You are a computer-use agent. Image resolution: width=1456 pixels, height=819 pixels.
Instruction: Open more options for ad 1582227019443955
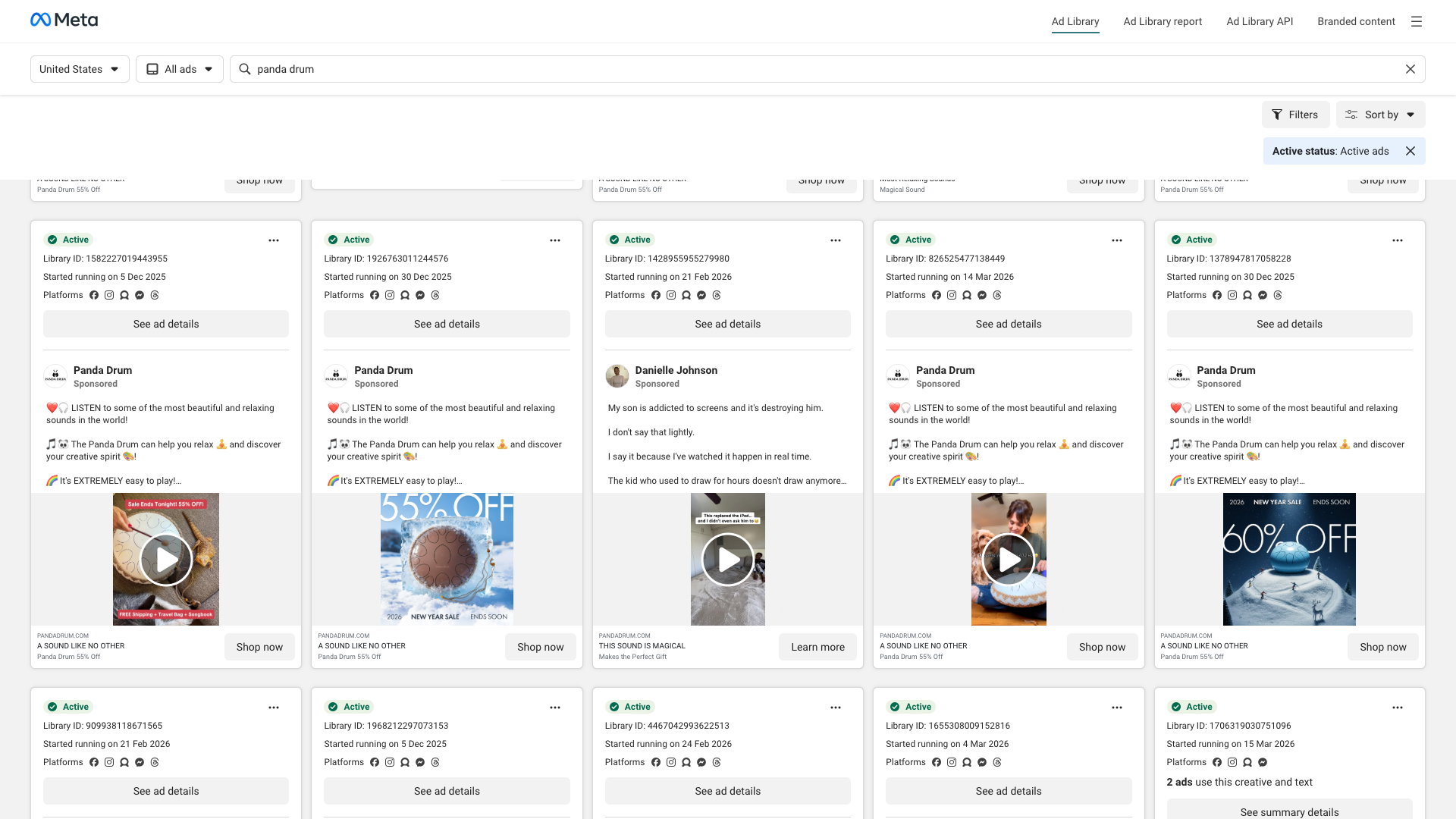[x=274, y=240]
